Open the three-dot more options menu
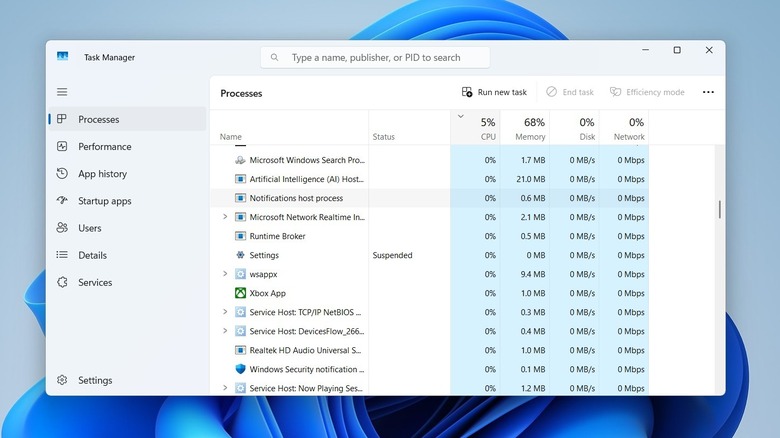This screenshot has height=438, width=780. (708, 92)
